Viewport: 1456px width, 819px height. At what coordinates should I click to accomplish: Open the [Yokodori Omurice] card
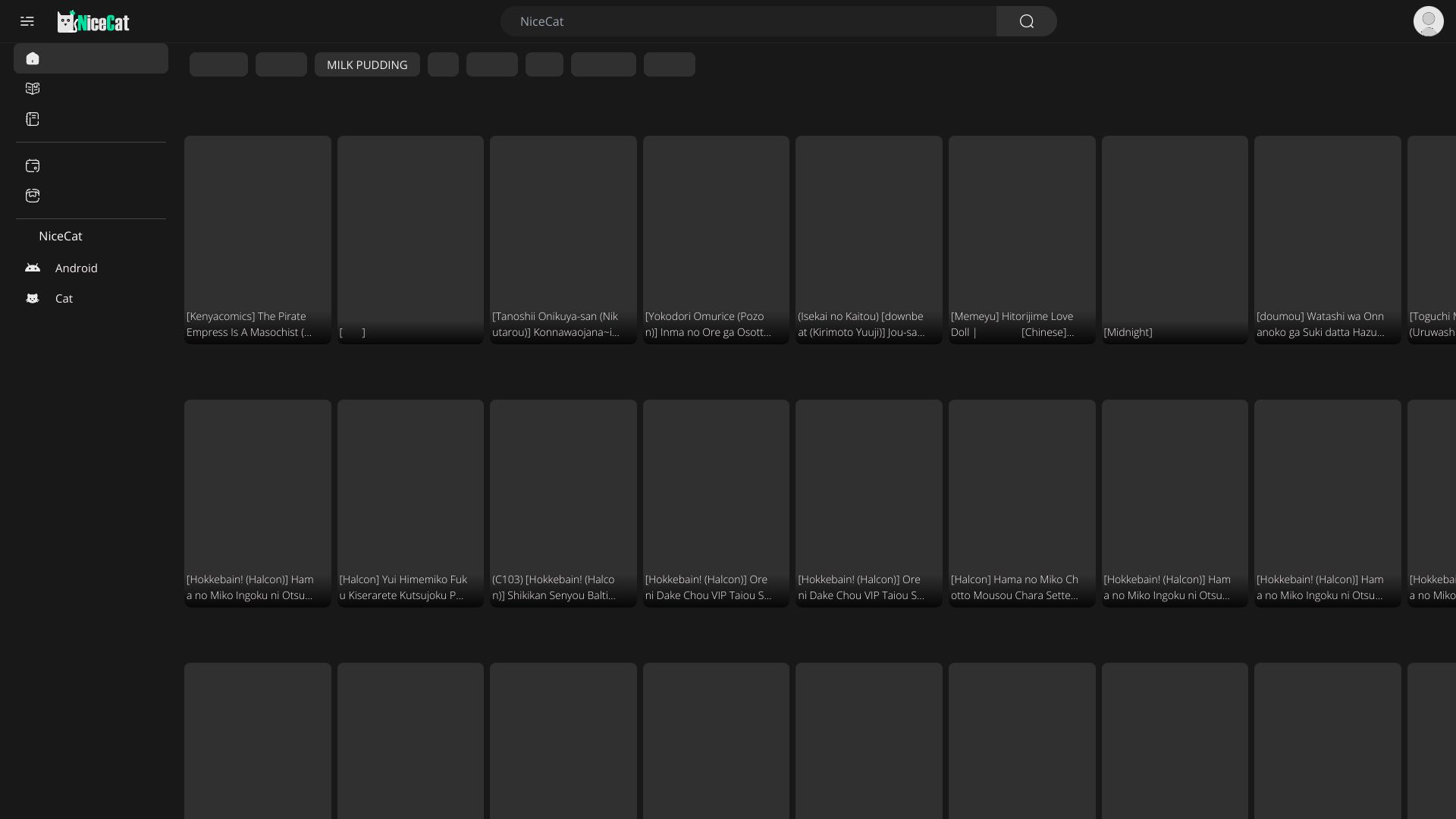tap(716, 240)
